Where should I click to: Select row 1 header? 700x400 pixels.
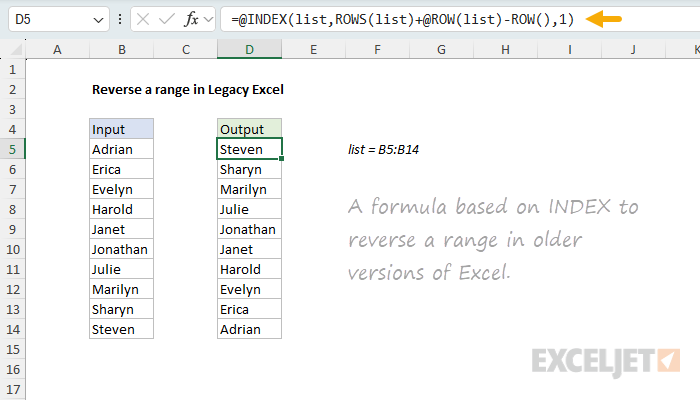[12, 70]
